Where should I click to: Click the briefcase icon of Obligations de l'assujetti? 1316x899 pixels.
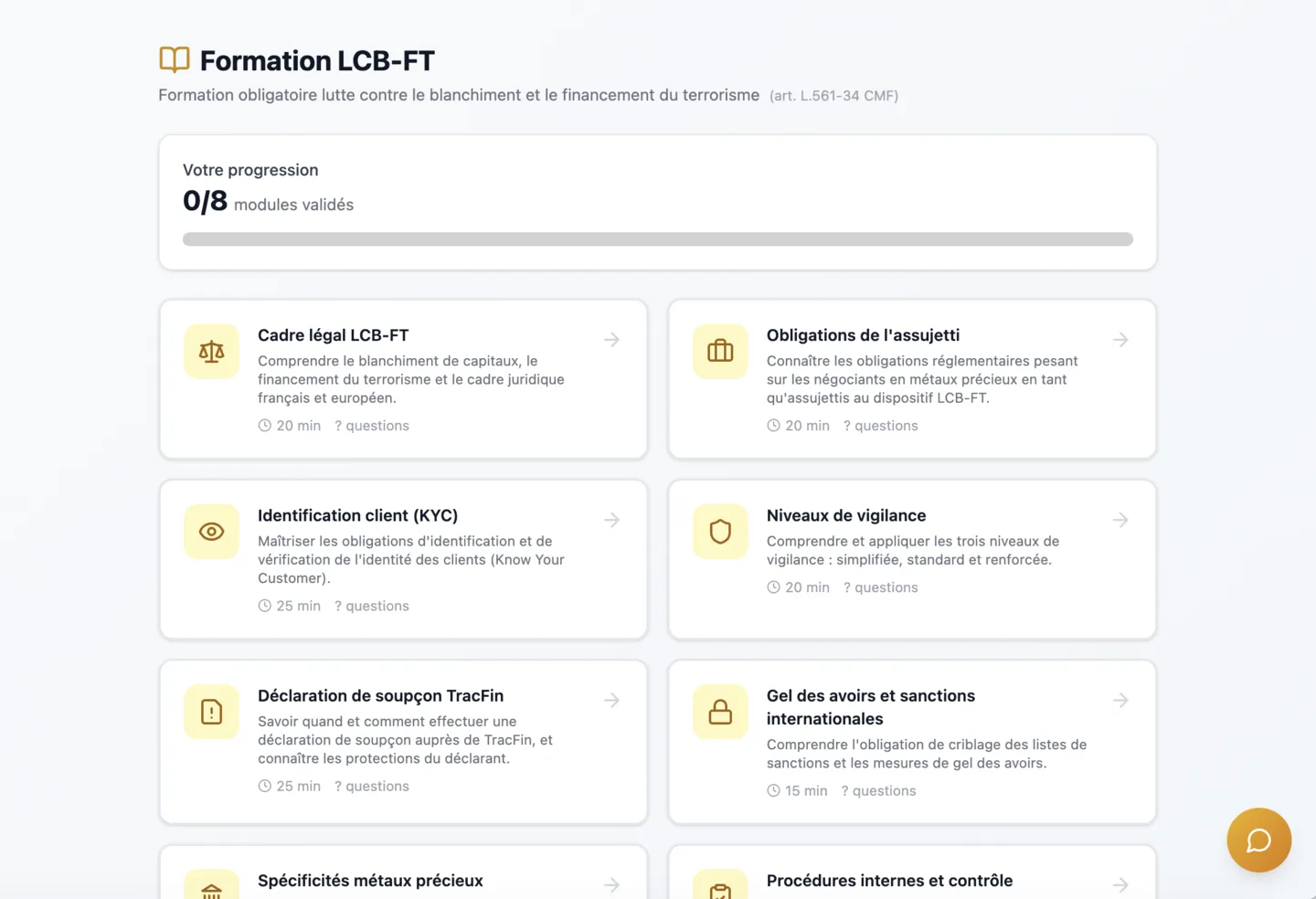pos(720,351)
